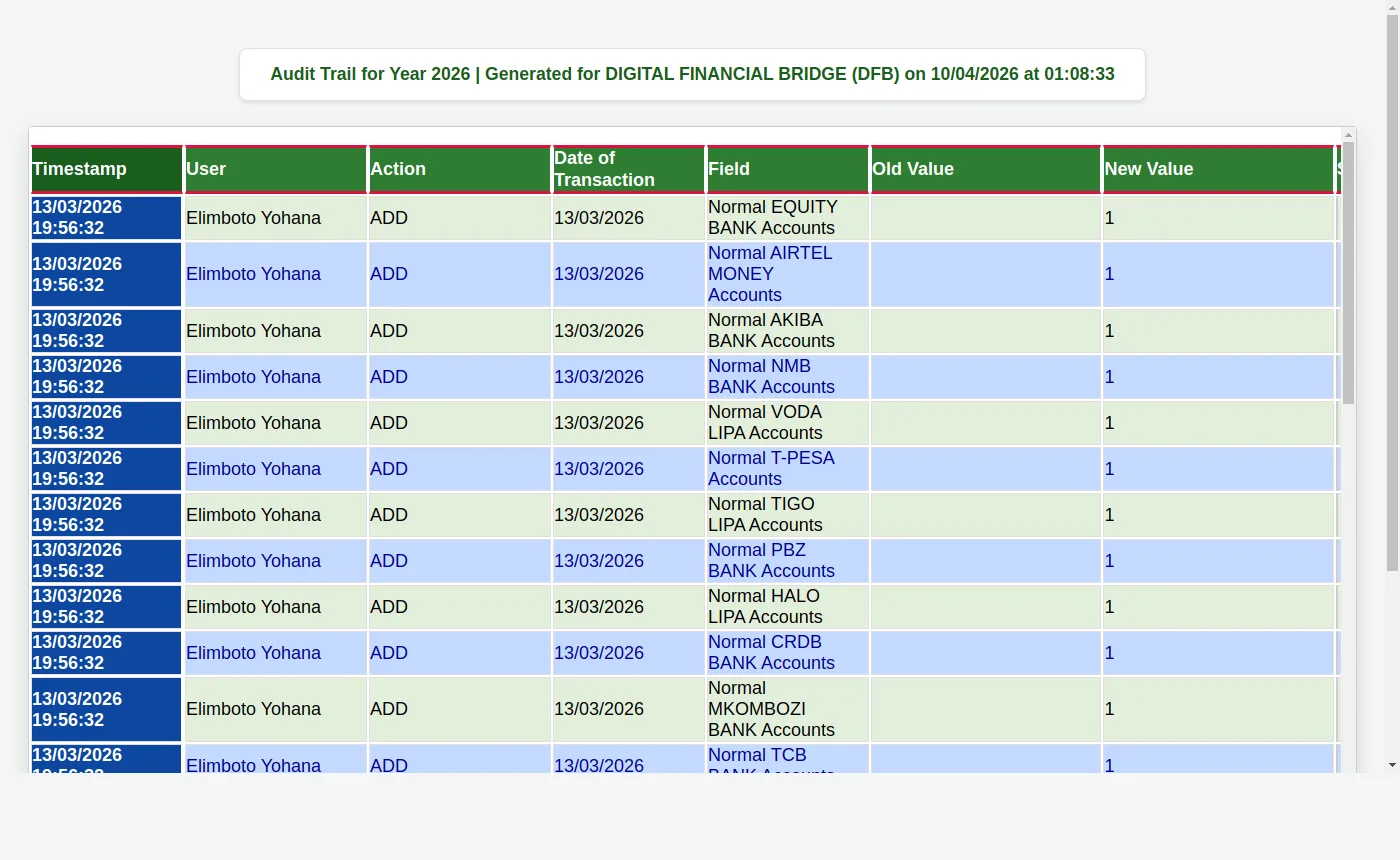The image size is (1400, 860).
Task: Click the page scrollbar down arrow
Action: coord(1392,765)
